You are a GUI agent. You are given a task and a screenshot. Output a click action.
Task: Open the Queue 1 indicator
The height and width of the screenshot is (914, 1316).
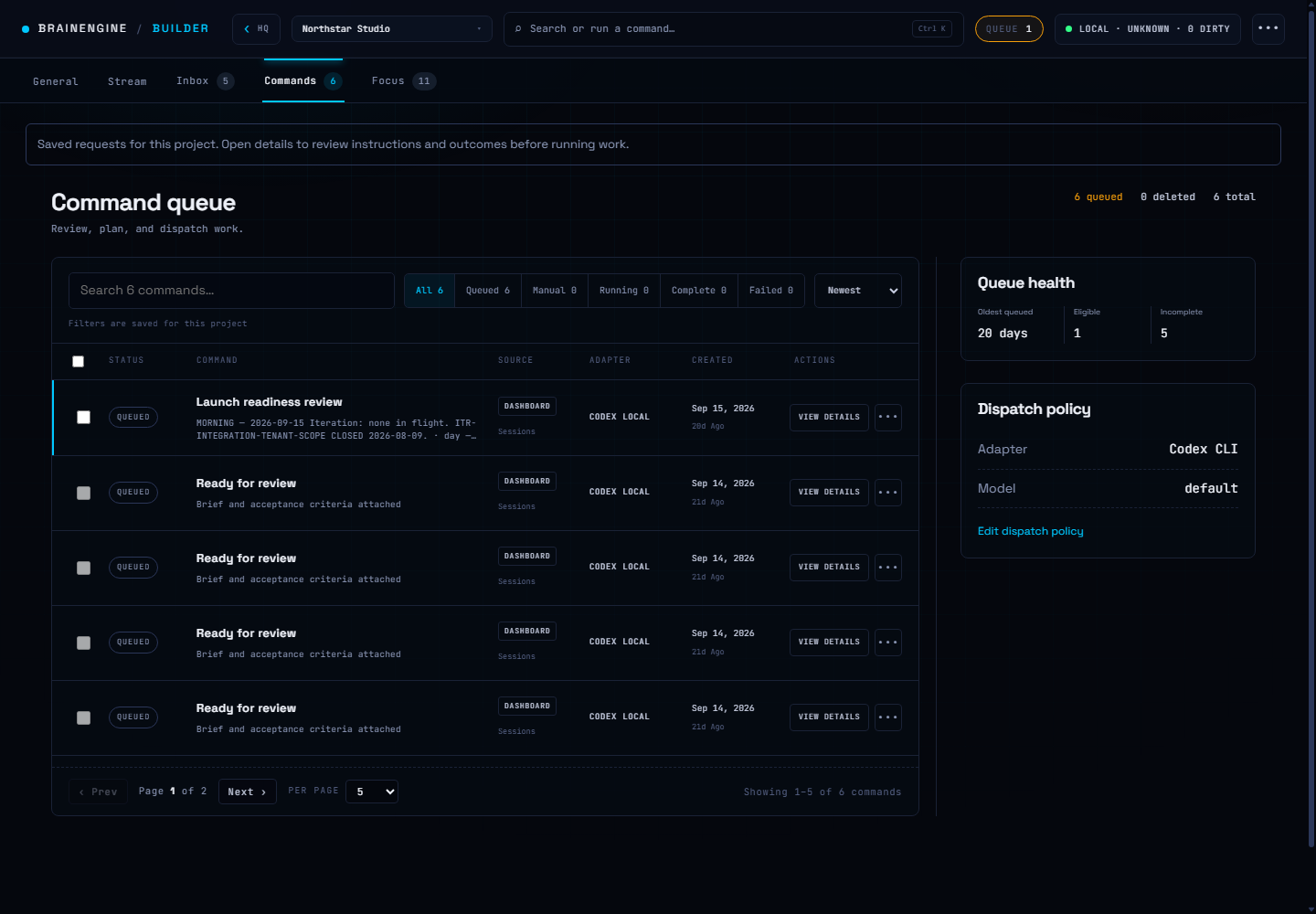coord(1009,29)
